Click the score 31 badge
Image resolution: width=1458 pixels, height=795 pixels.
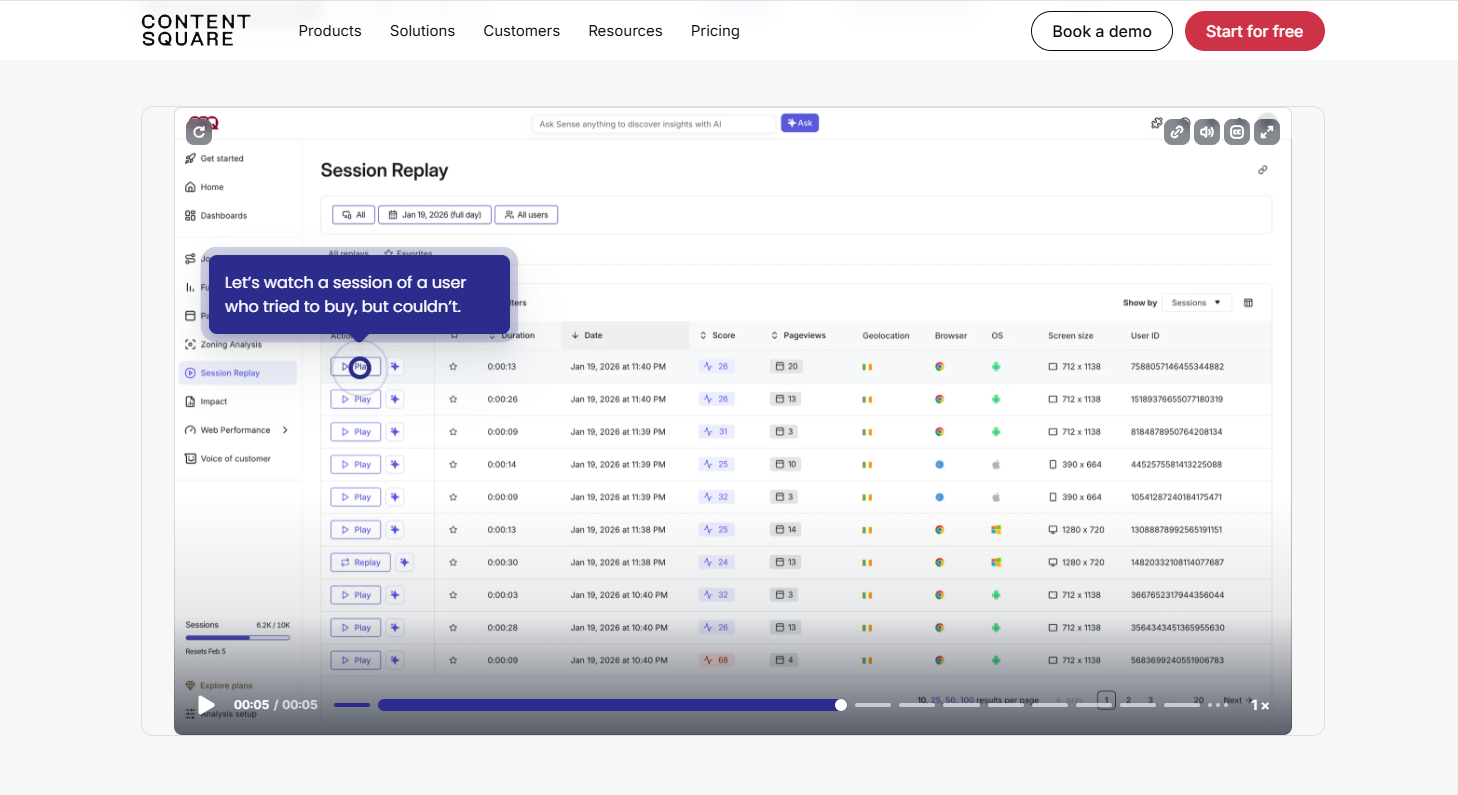(716, 432)
